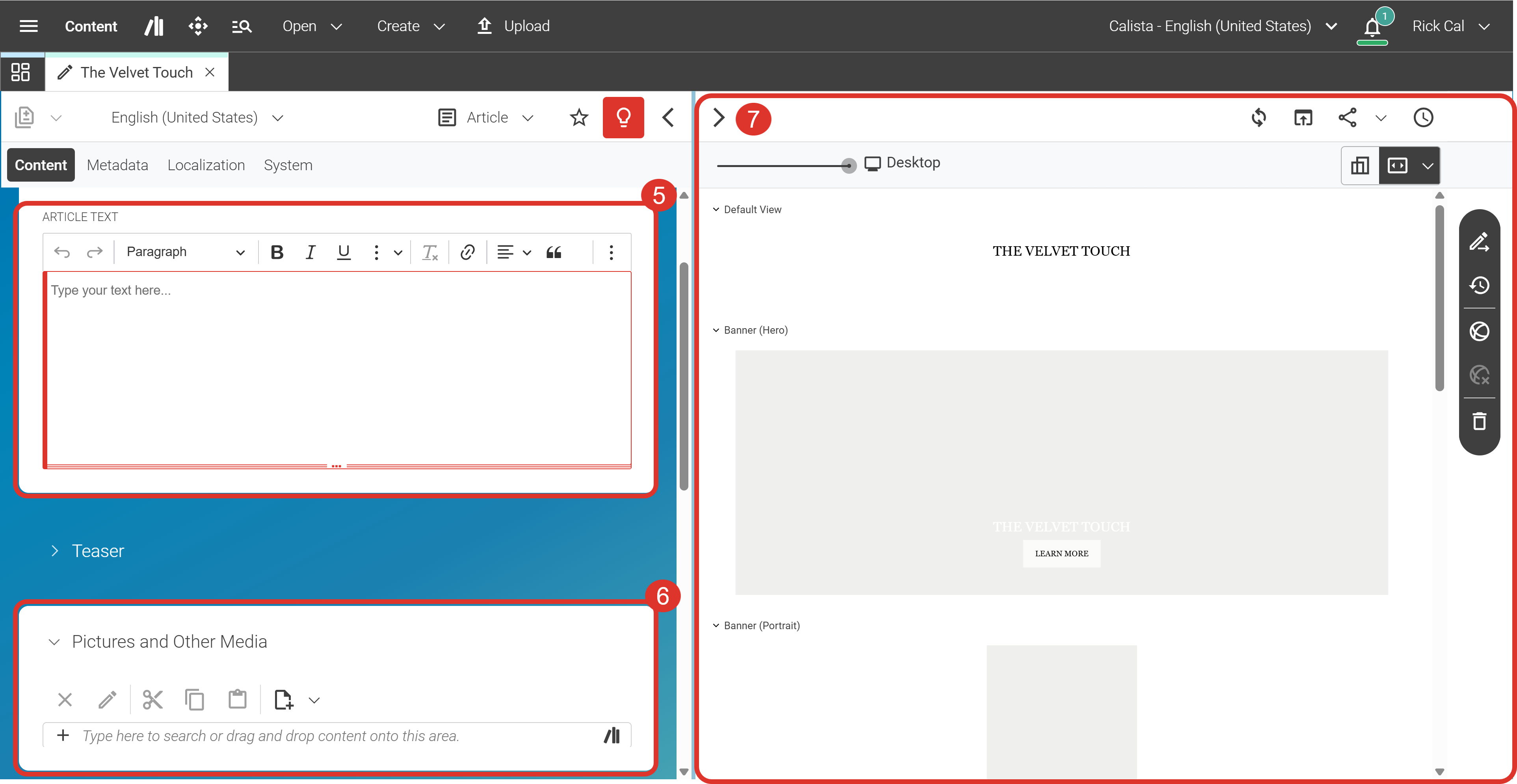Toggle italic text formatting

tap(310, 253)
